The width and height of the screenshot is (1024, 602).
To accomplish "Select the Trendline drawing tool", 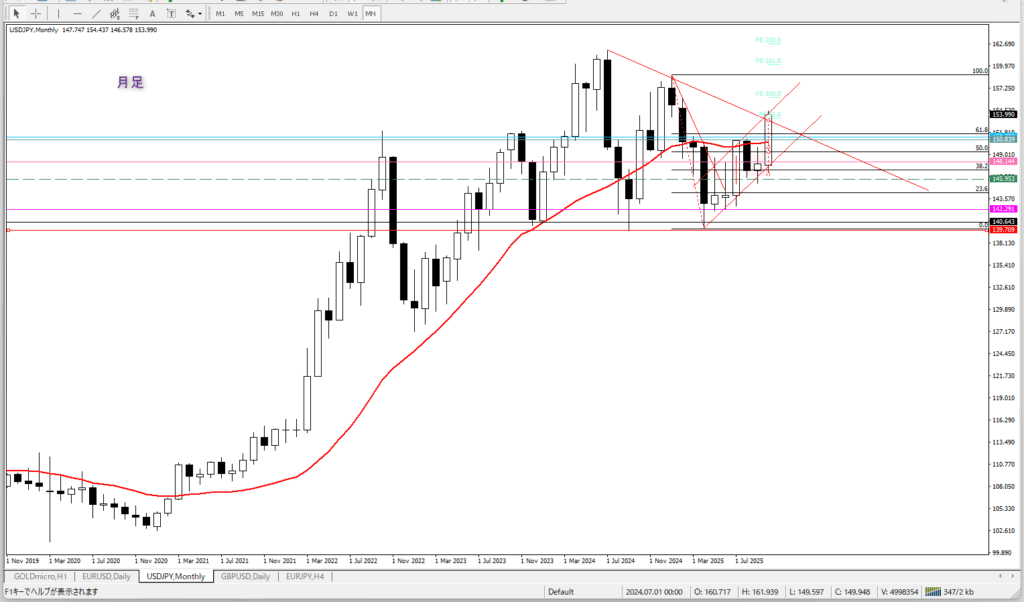I will (x=98, y=13).
